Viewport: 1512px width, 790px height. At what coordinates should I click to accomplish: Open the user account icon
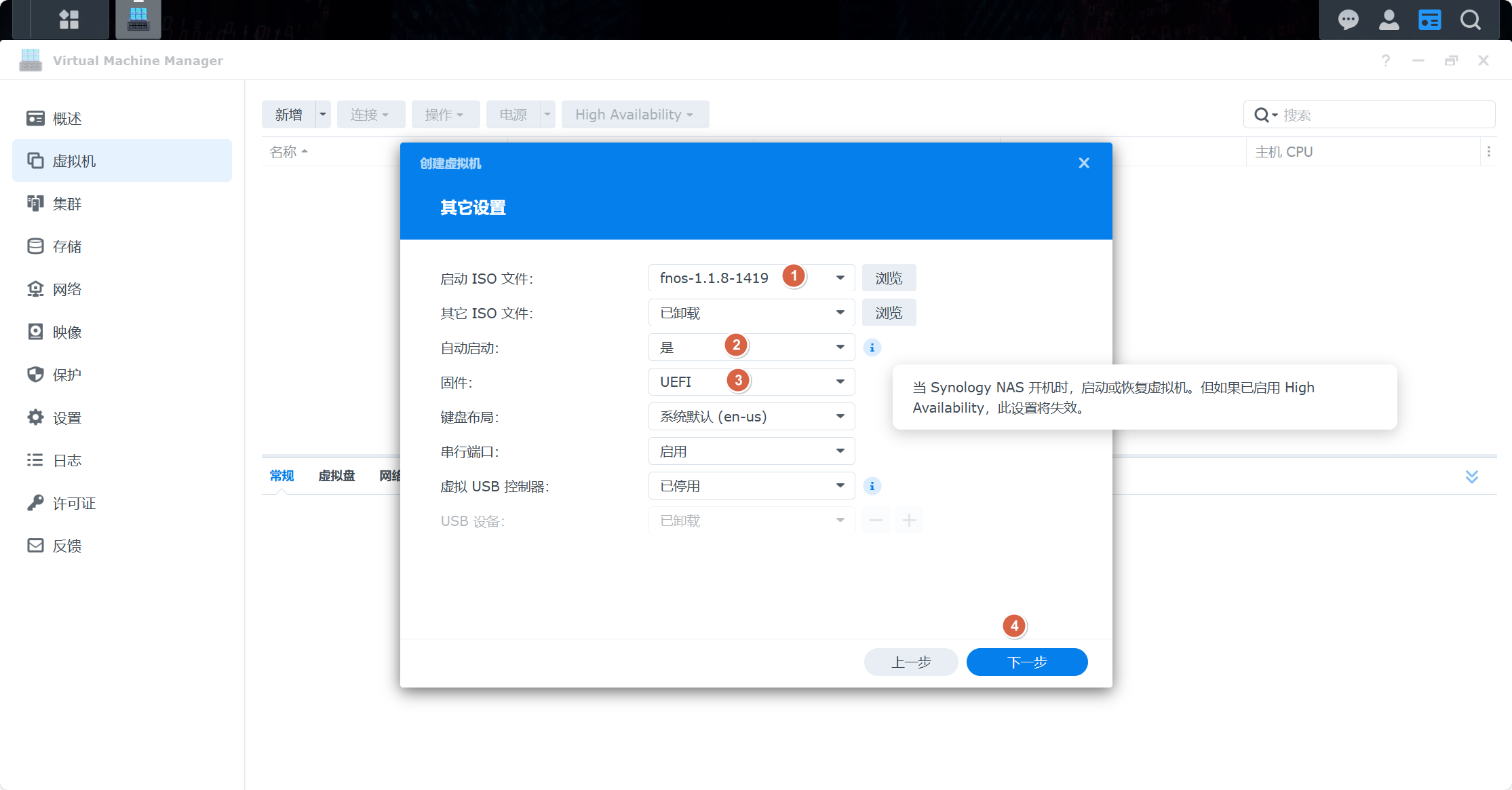[1389, 20]
